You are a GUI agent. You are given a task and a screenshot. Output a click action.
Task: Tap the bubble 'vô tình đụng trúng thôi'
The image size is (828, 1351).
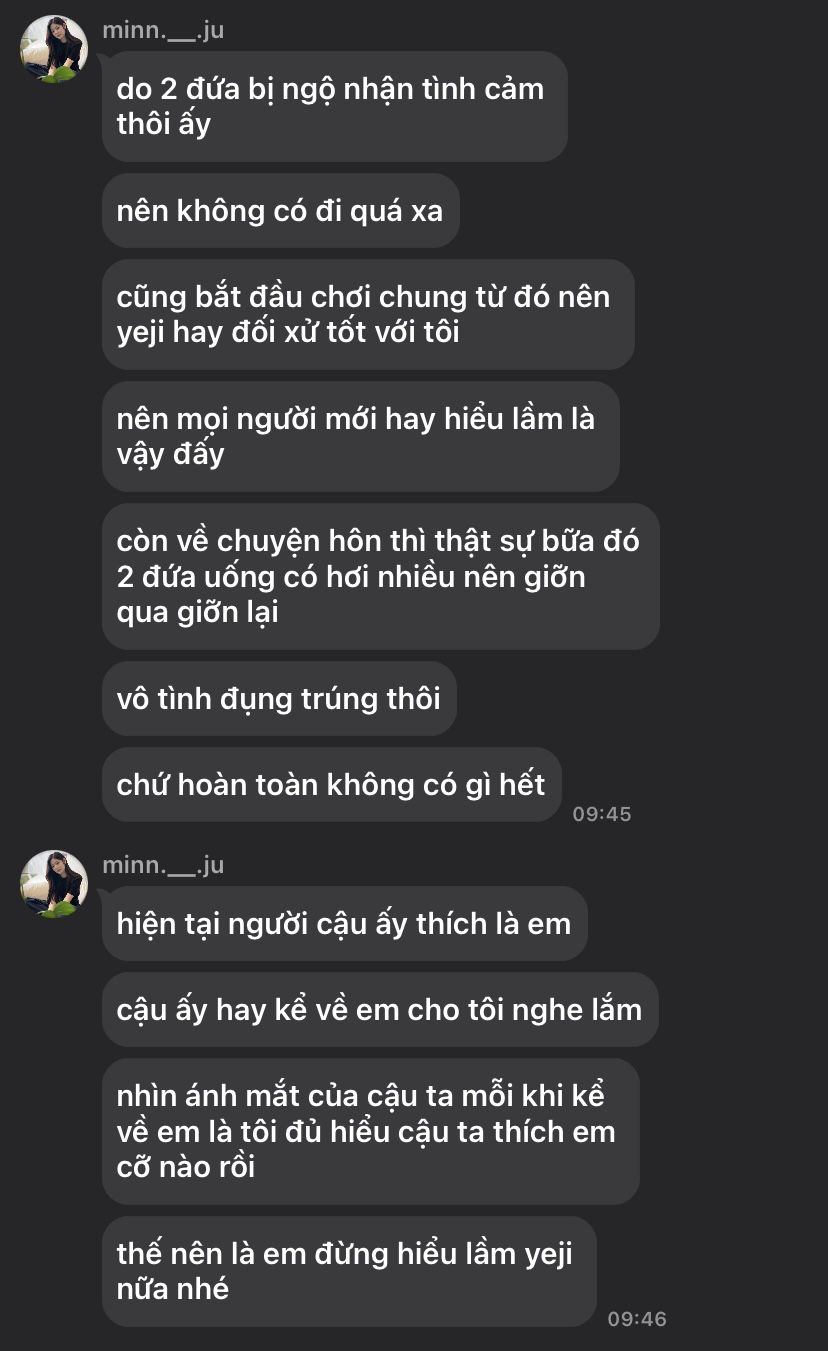[279, 698]
